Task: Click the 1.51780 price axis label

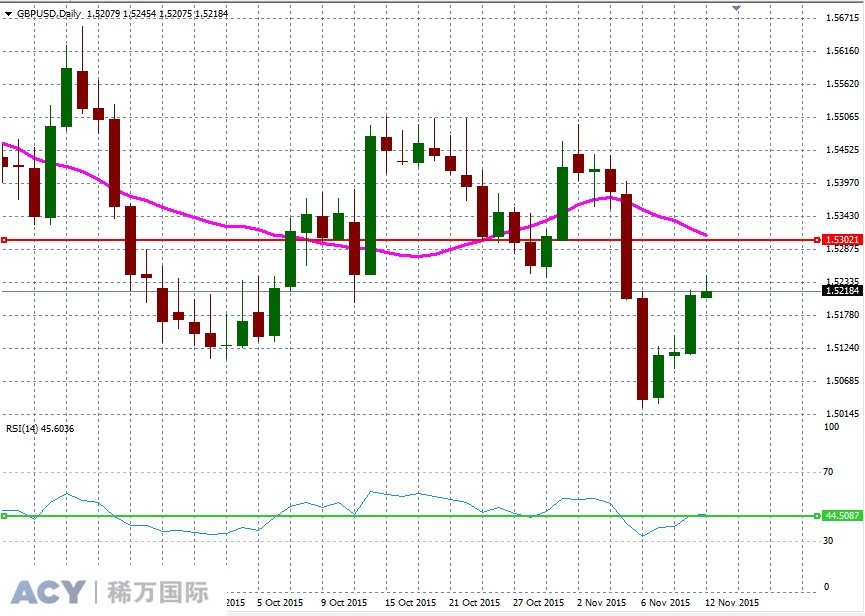Action: [842, 315]
